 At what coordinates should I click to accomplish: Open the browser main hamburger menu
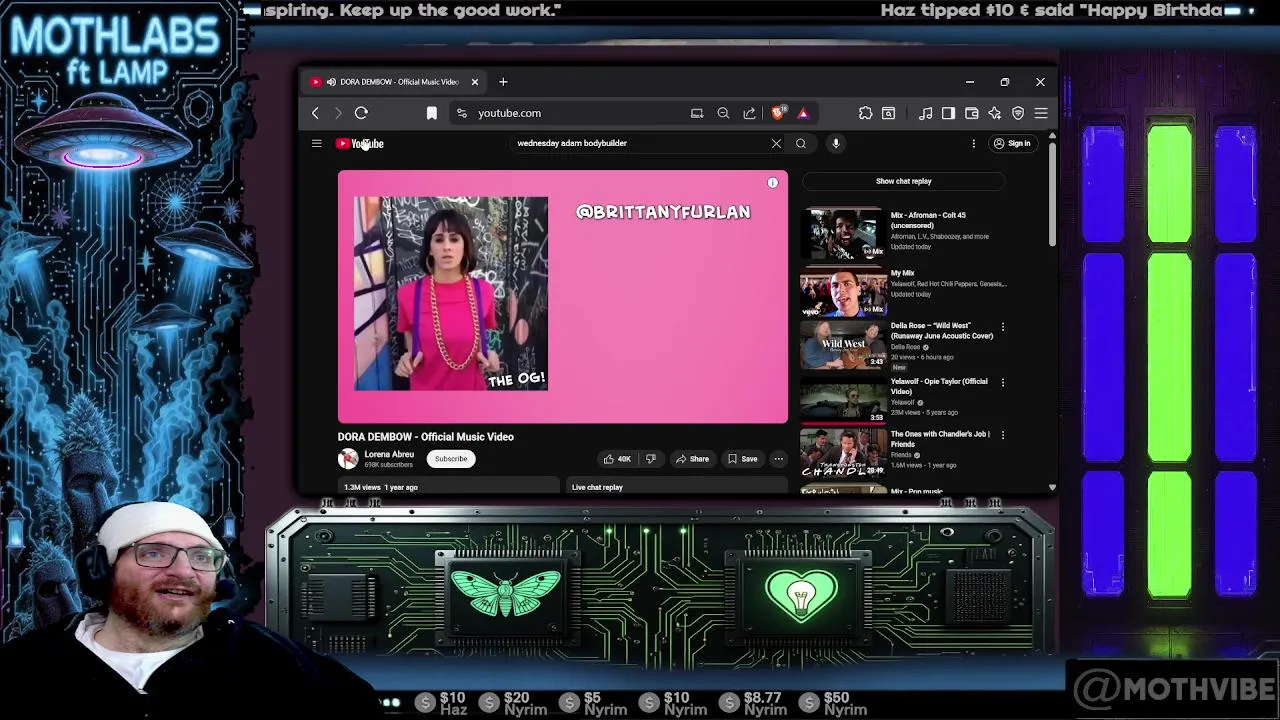point(1041,113)
